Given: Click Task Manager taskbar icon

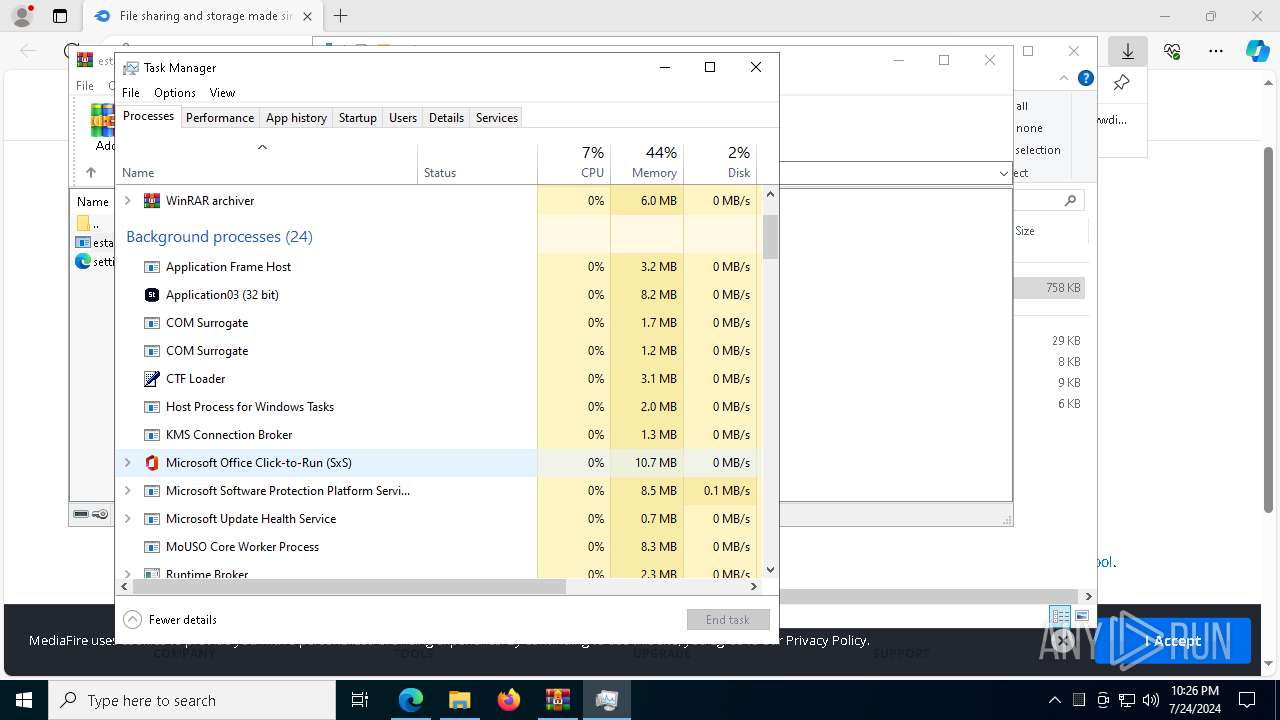Looking at the screenshot, I should coord(607,700).
